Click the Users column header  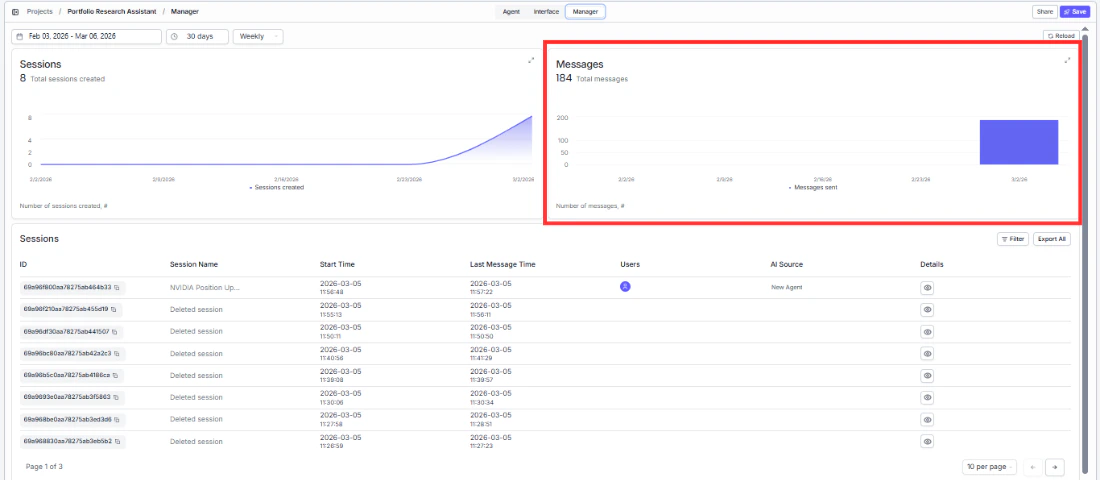[x=630, y=265]
